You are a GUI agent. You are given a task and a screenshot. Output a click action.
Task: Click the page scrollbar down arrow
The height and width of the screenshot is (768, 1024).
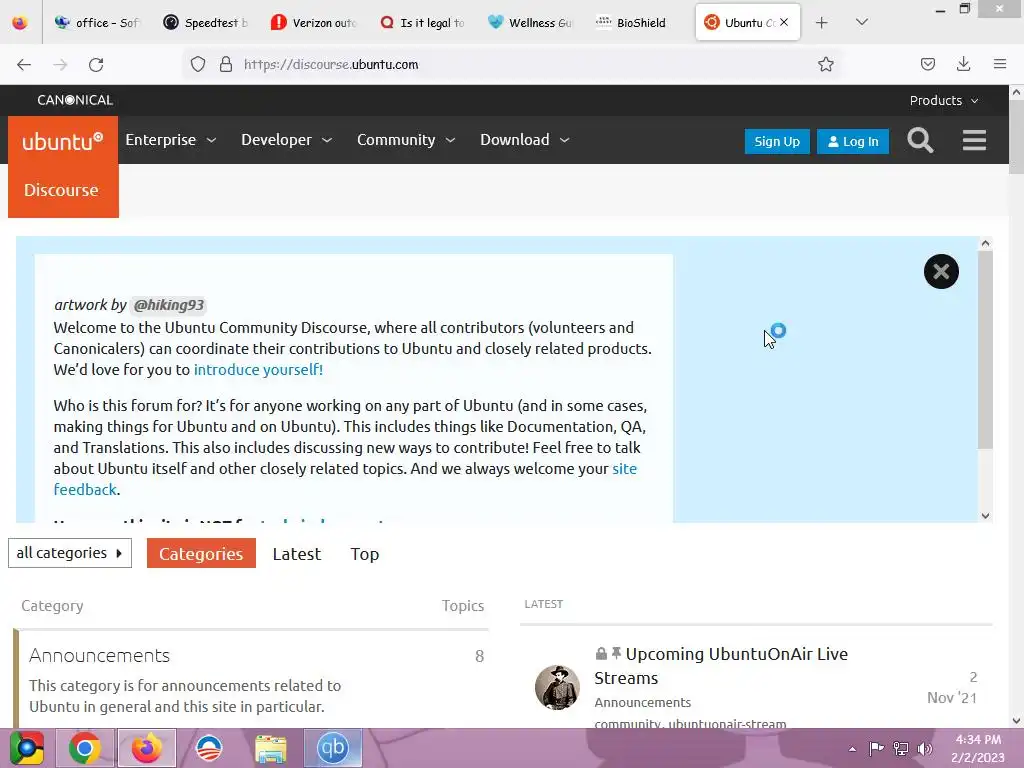click(x=1016, y=720)
